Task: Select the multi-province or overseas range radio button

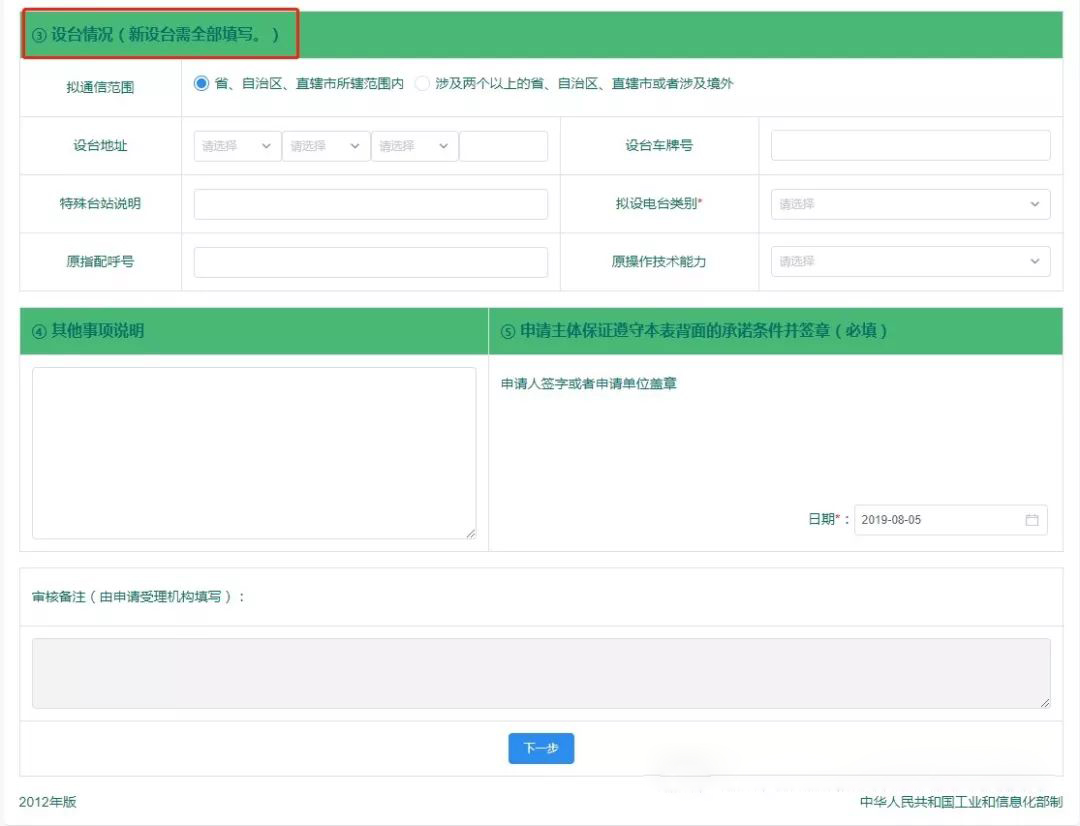Action: click(422, 84)
